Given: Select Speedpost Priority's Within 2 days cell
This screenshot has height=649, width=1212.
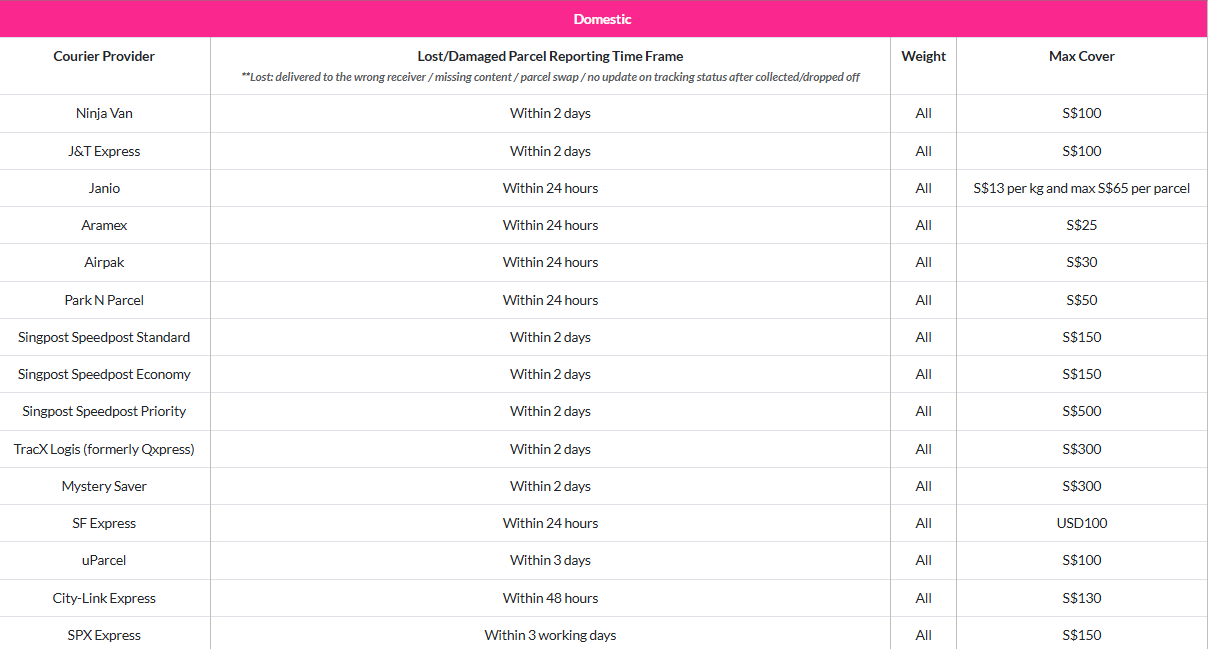Looking at the screenshot, I should pos(550,411).
